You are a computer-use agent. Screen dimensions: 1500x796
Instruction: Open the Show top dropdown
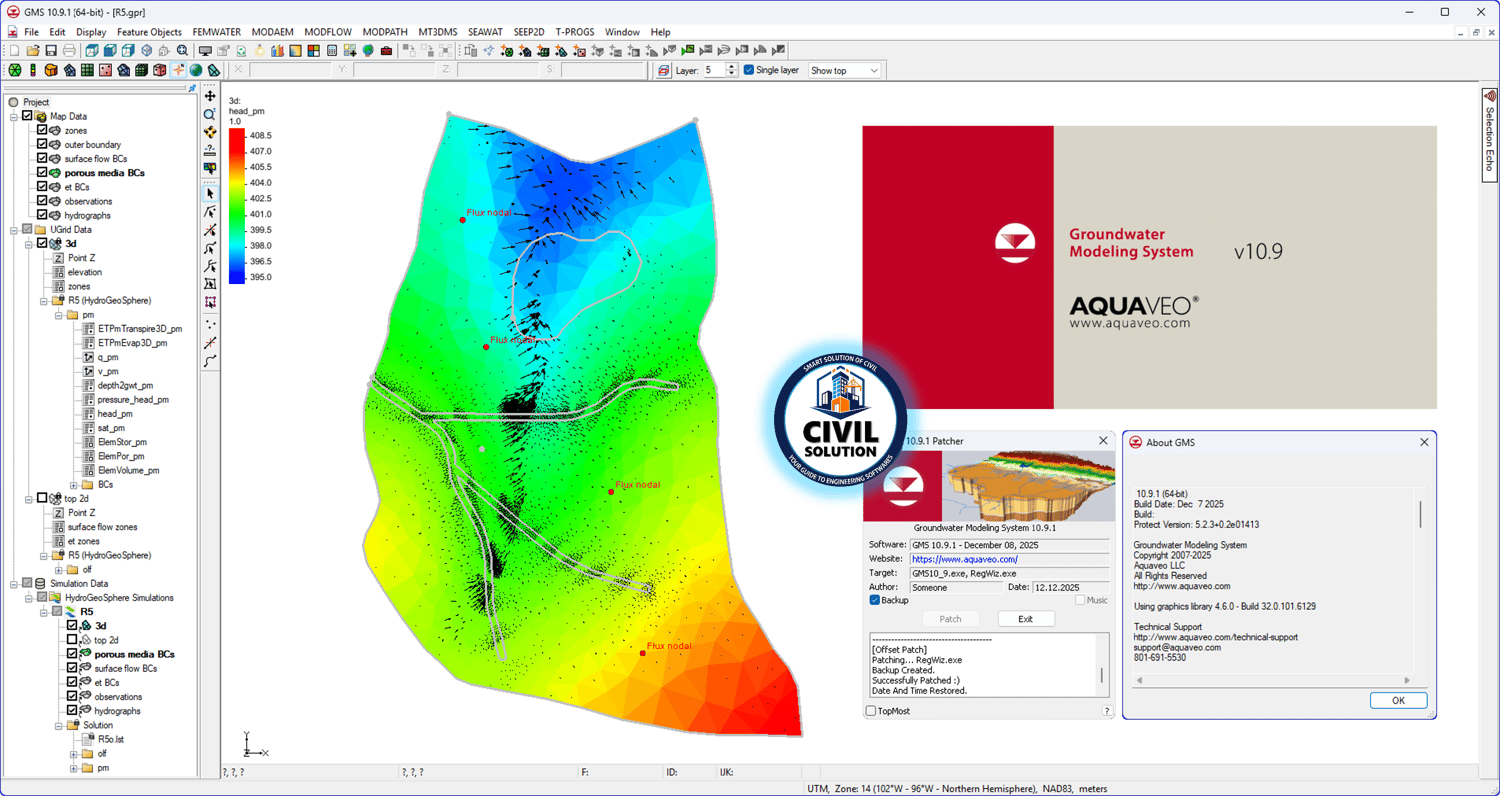(x=844, y=71)
